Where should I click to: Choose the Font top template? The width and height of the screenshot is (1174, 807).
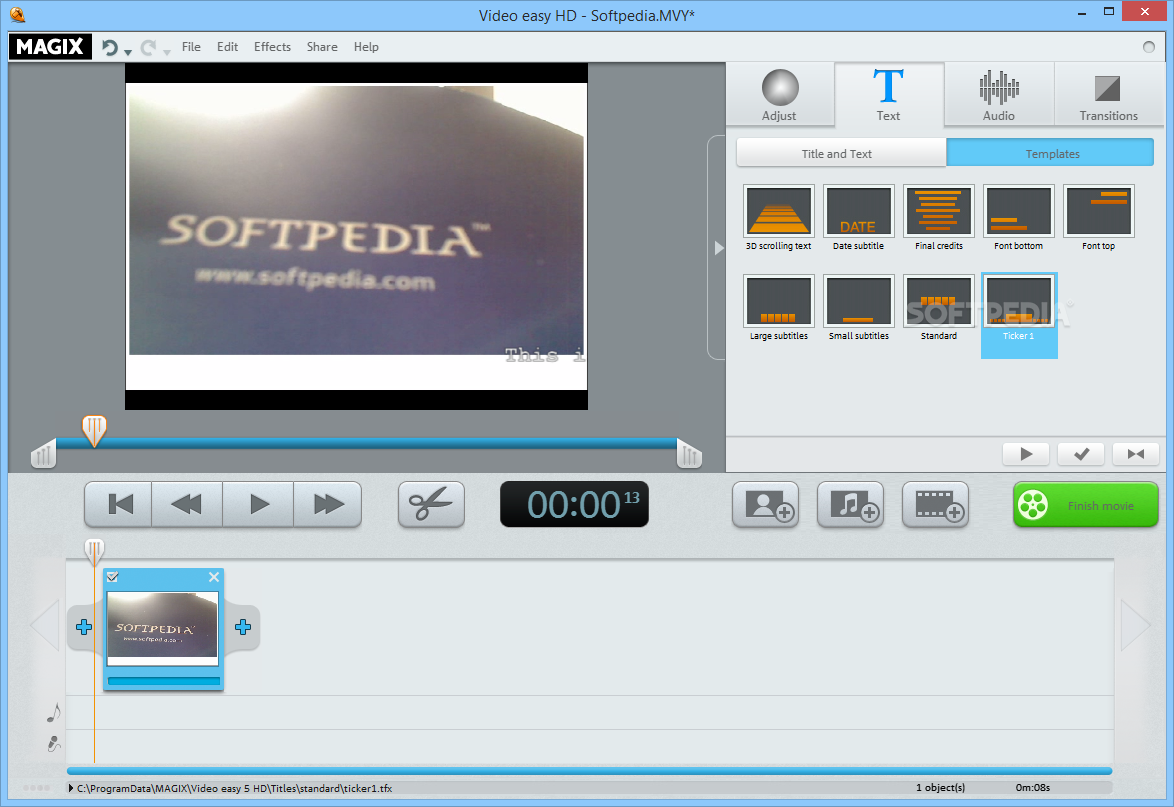pos(1098,218)
